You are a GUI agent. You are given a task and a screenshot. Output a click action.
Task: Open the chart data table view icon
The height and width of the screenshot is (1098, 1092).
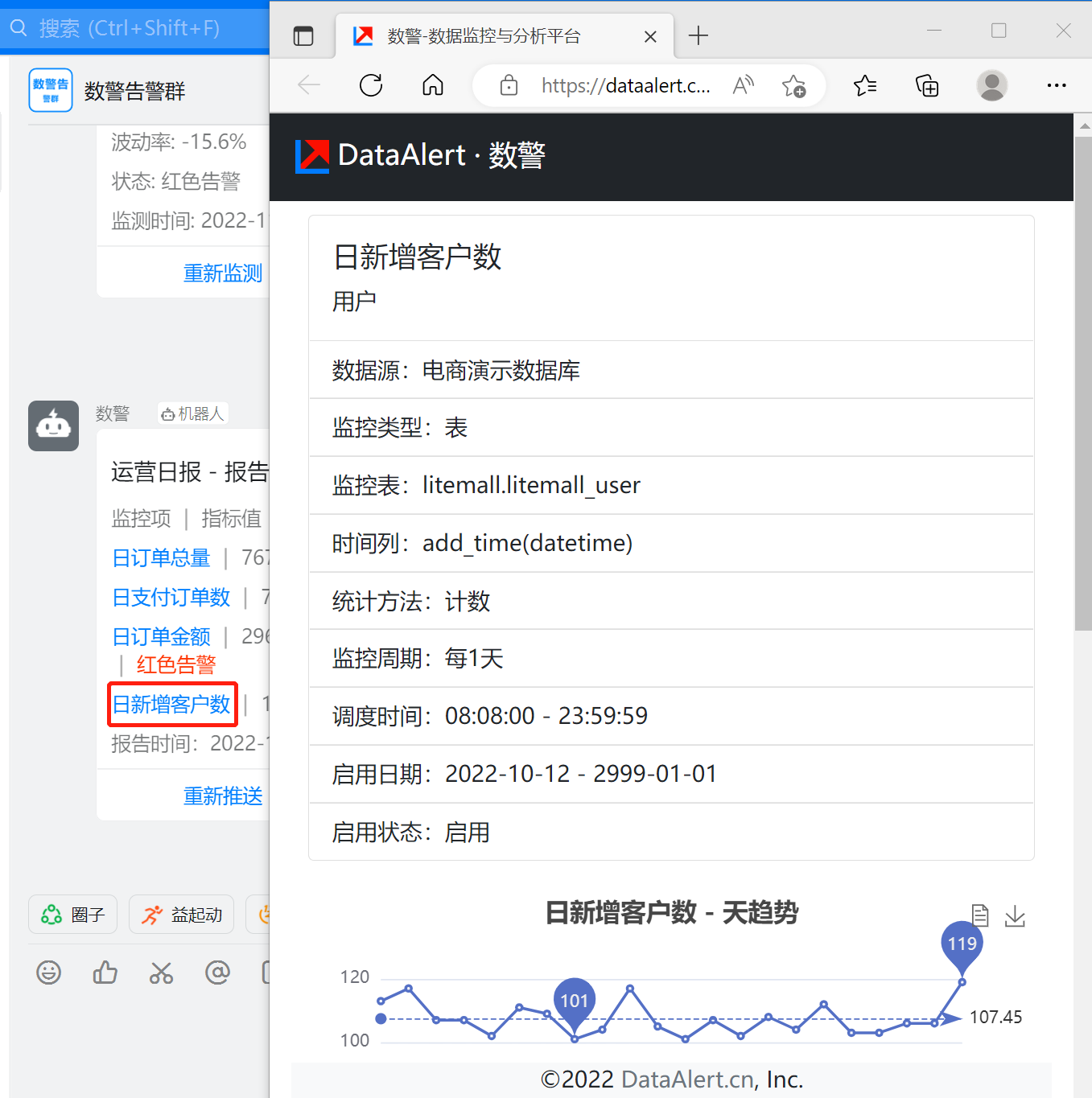point(979,915)
